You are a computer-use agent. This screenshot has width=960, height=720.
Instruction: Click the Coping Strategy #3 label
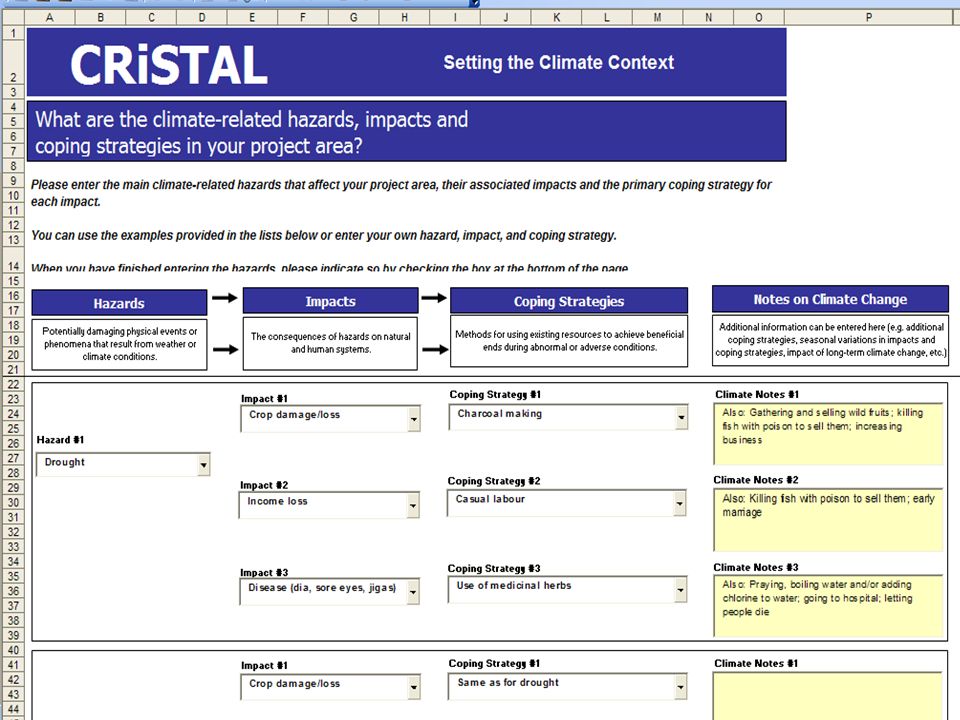494,569
